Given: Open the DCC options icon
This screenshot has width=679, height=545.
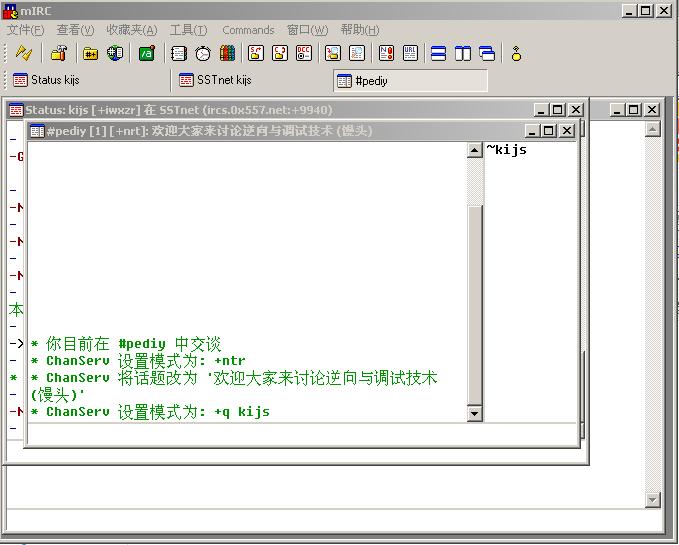Looking at the screenshot, I should coord(304,53).
